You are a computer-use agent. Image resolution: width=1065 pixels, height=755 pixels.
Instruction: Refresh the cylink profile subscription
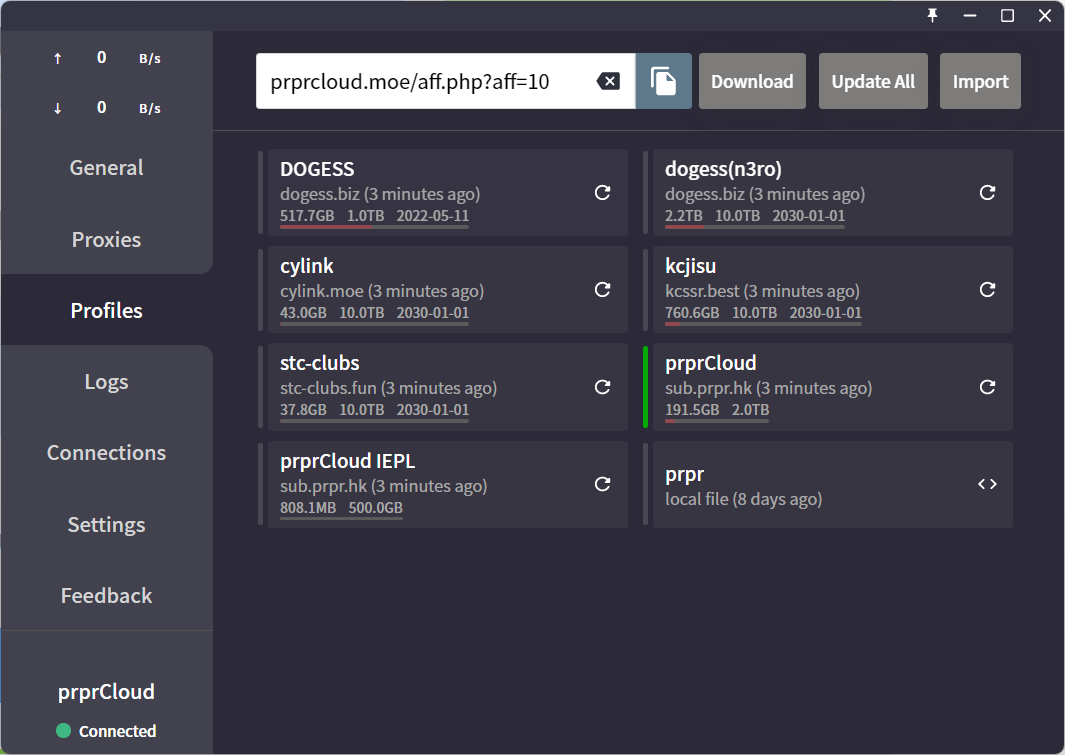pyautogui.click(x=602, y=290)
